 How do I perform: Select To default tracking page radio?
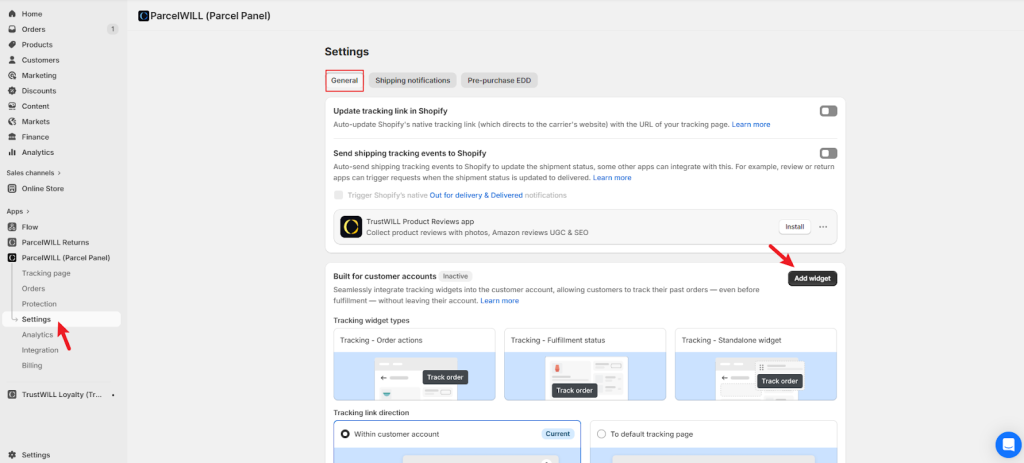coord(601,434)
